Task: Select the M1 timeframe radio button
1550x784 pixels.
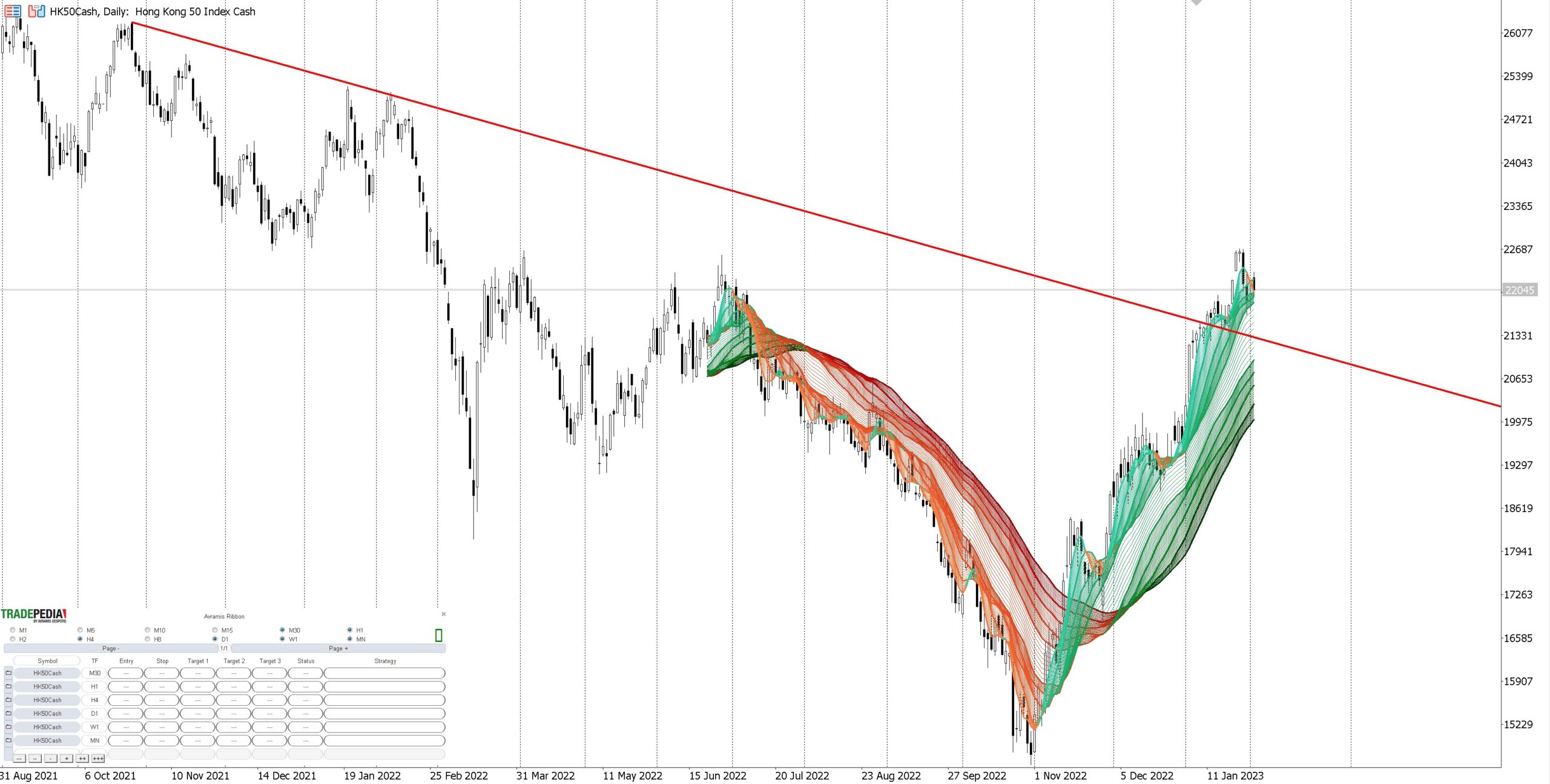Action: (13, 630)
